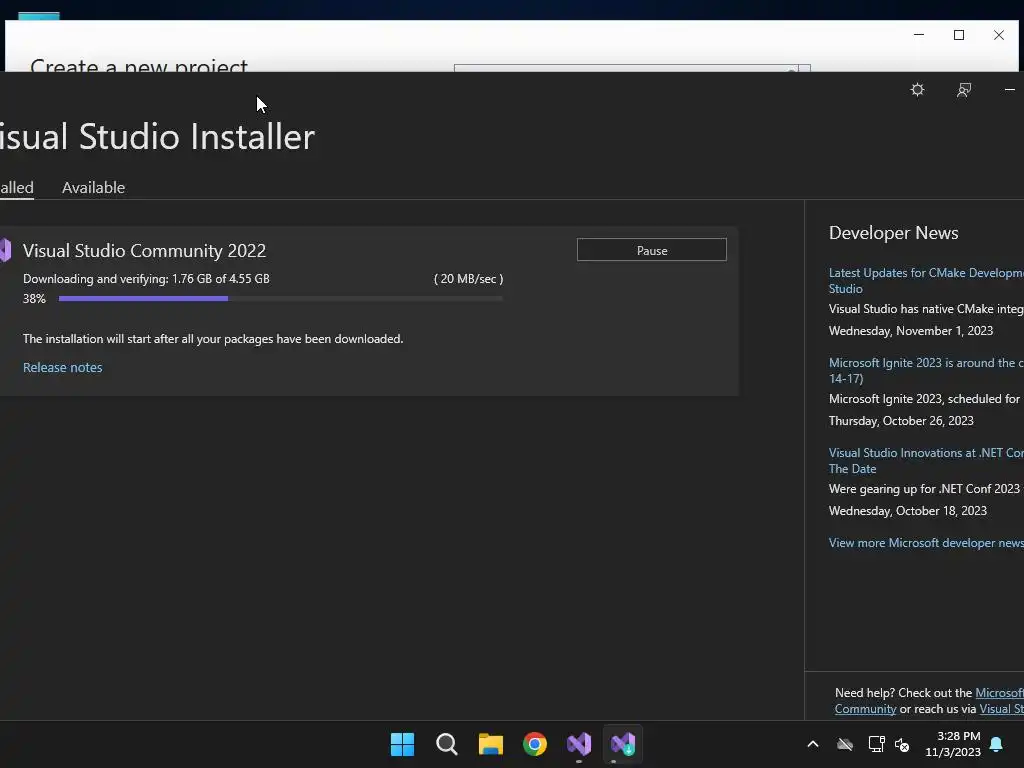Open the Windows Start menu
The height and width of the screenshot is (768, 1024).
point(402,744)
